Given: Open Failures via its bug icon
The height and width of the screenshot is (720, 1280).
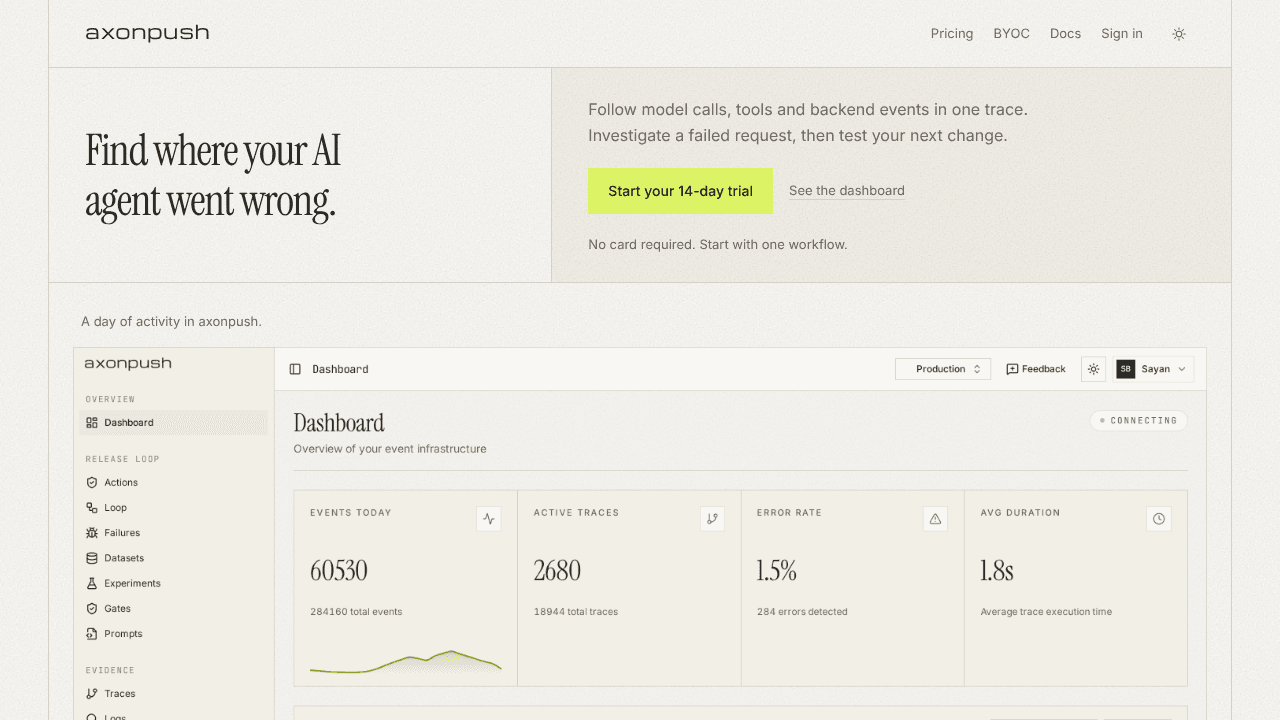Looking at the screenshot, I should pyautogui.click(x=92, y=533).
